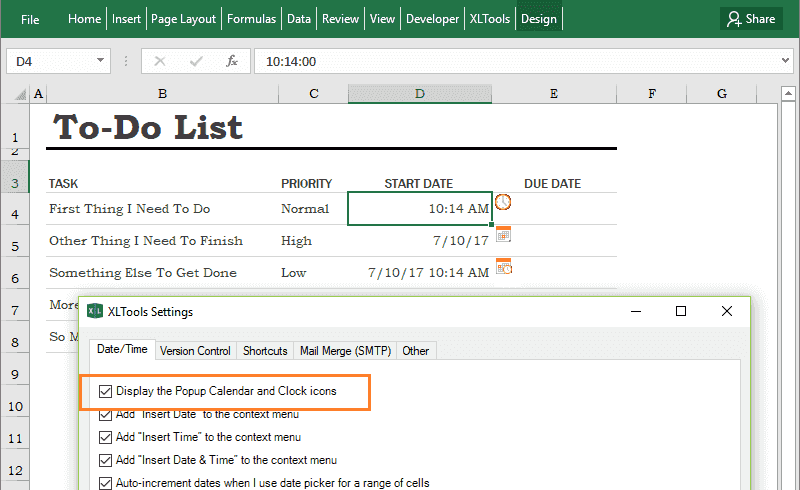800x490 pixels.
Task: Open the date-and-time picker icon in row 6
Action: tap(504, 266)
